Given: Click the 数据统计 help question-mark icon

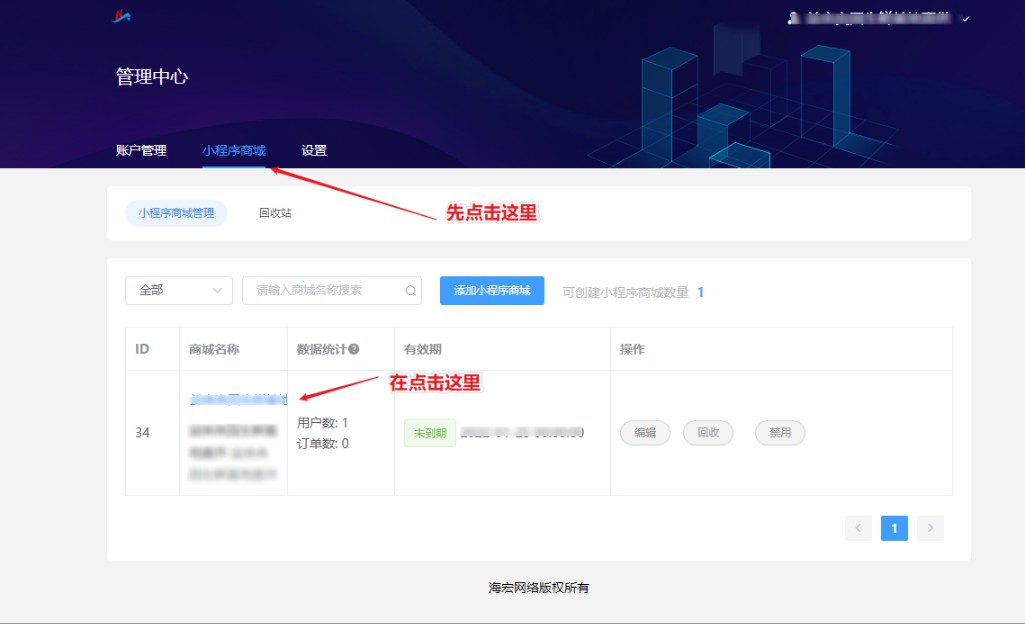Looking at the screenshot, I should coord(354,349).
